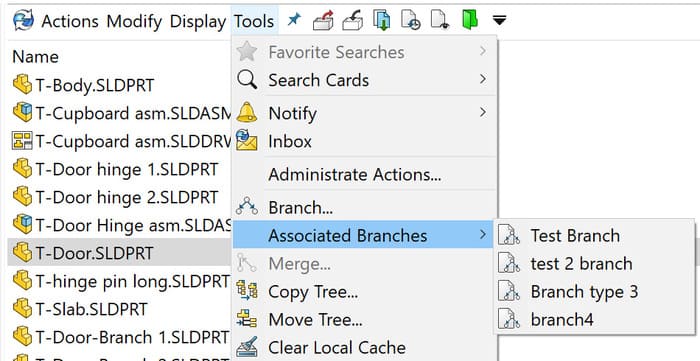Open Inbox from Tools menu
Screen dimensions: 700x361
tap(365, 141)
